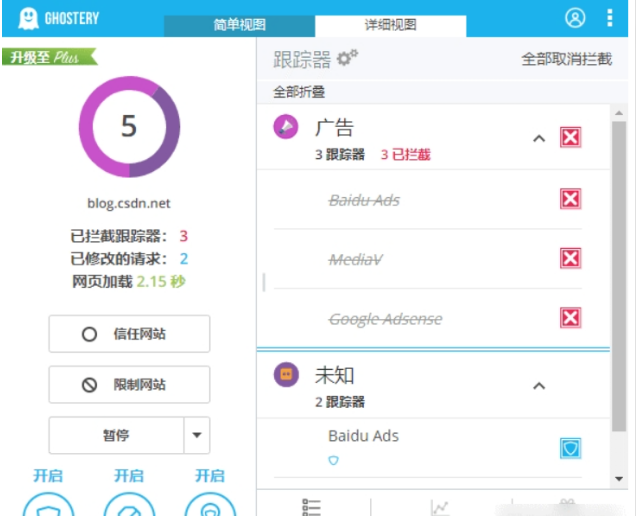Viewport: 642px width, 516px height.
Task: Select Baidu Ads under 未知 category
Action: coord(363,436)
